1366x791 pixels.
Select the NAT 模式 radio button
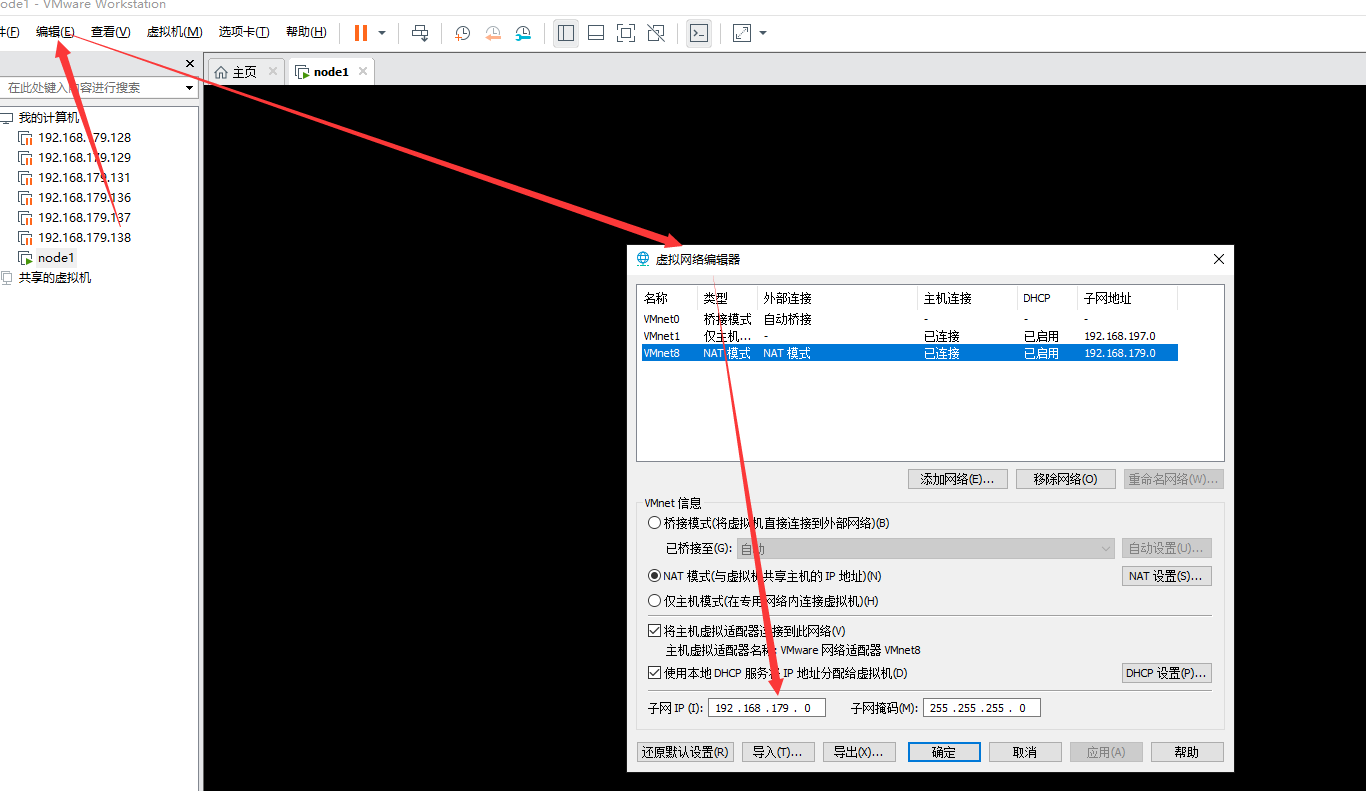(654, 576)
